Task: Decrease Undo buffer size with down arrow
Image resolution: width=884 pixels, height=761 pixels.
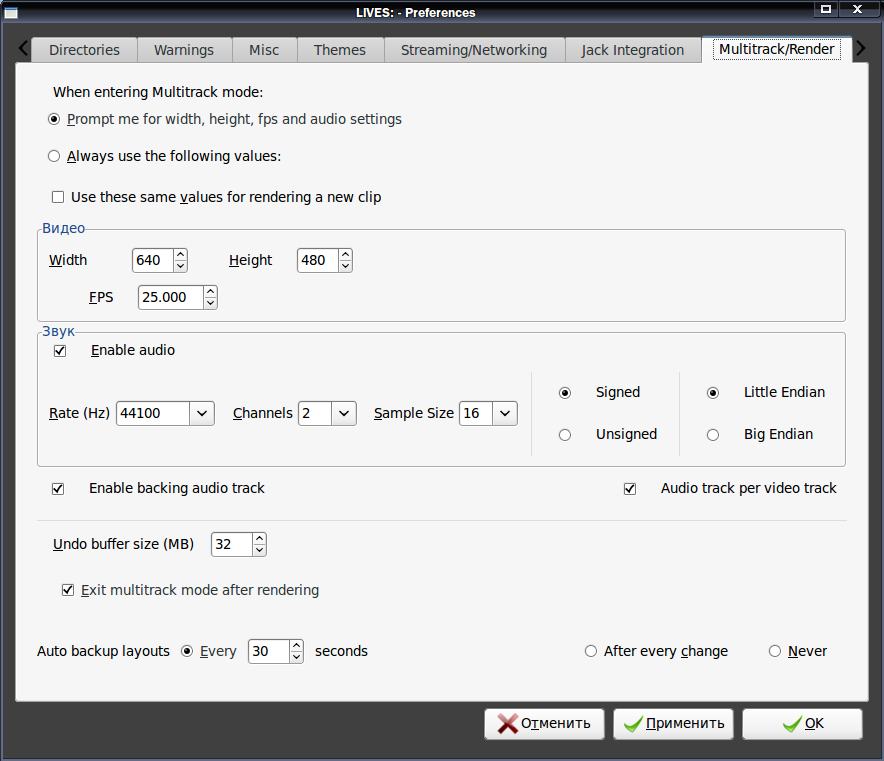Action: point(259,550)
